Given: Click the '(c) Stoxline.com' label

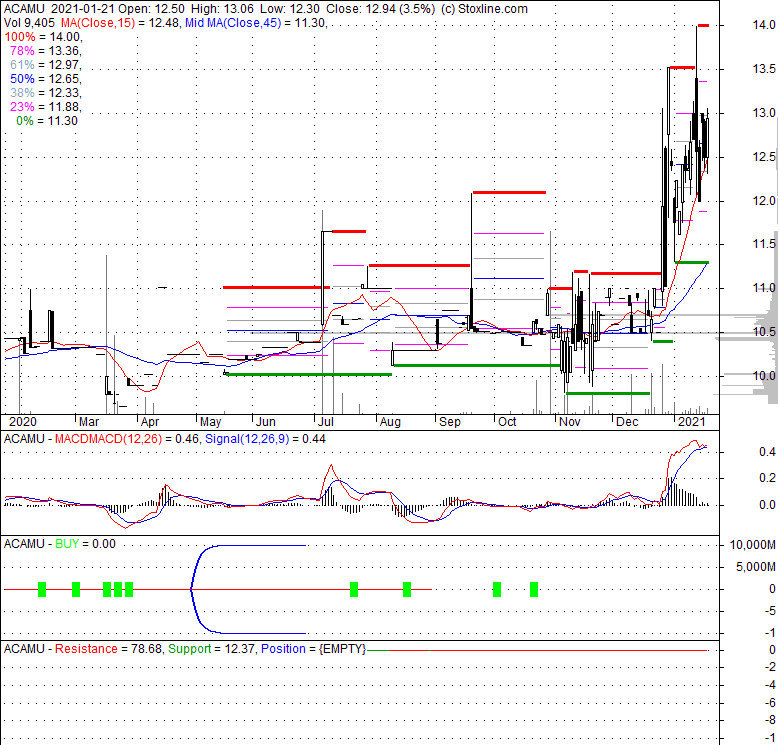Looking at the screenshot, I should click(484, 9).
